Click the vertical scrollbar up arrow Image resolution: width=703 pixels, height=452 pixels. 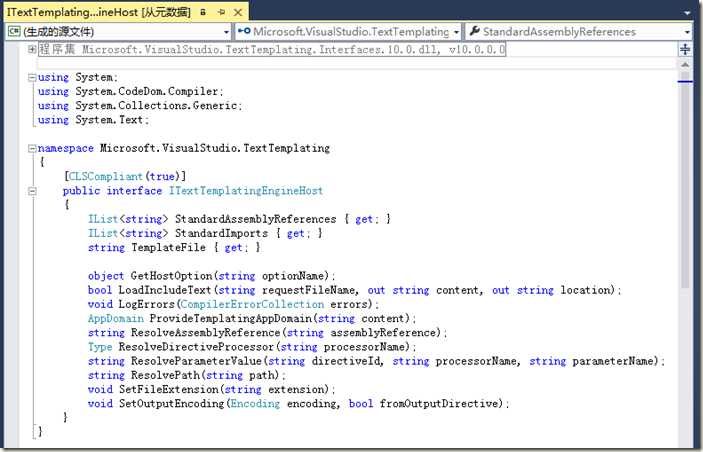pos(685,65)
